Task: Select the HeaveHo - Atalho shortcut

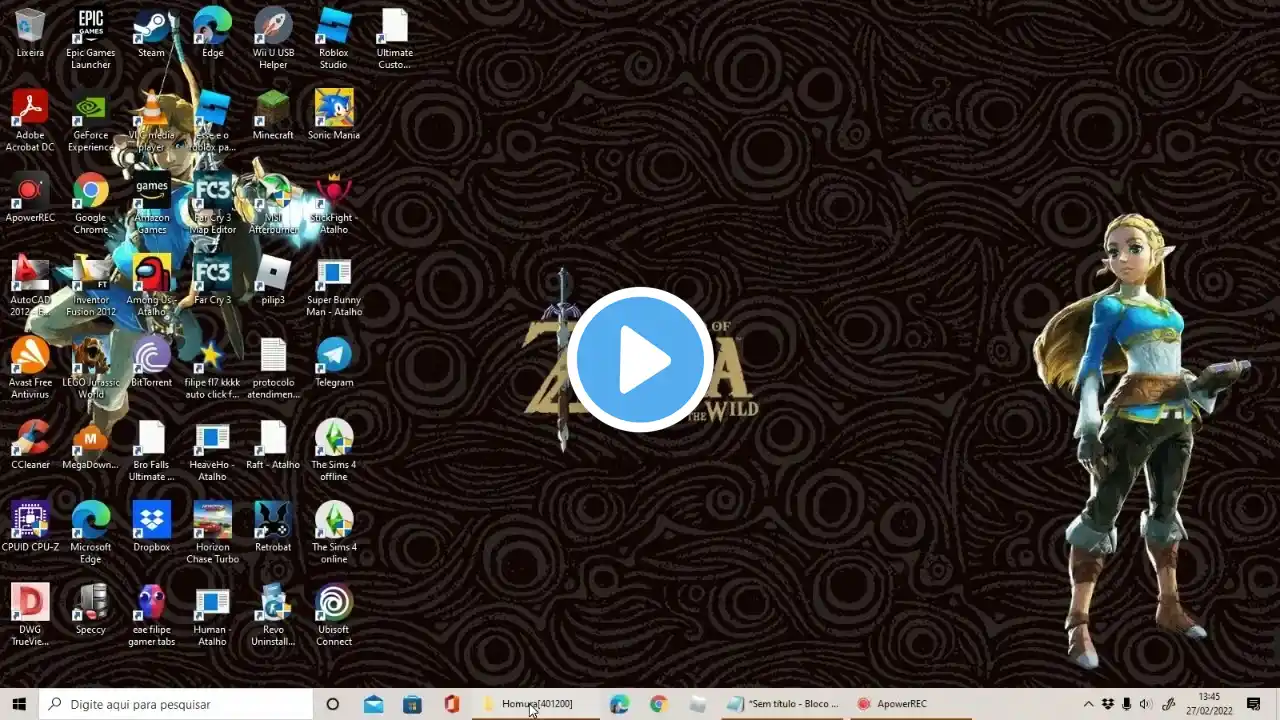Action: 212,451
